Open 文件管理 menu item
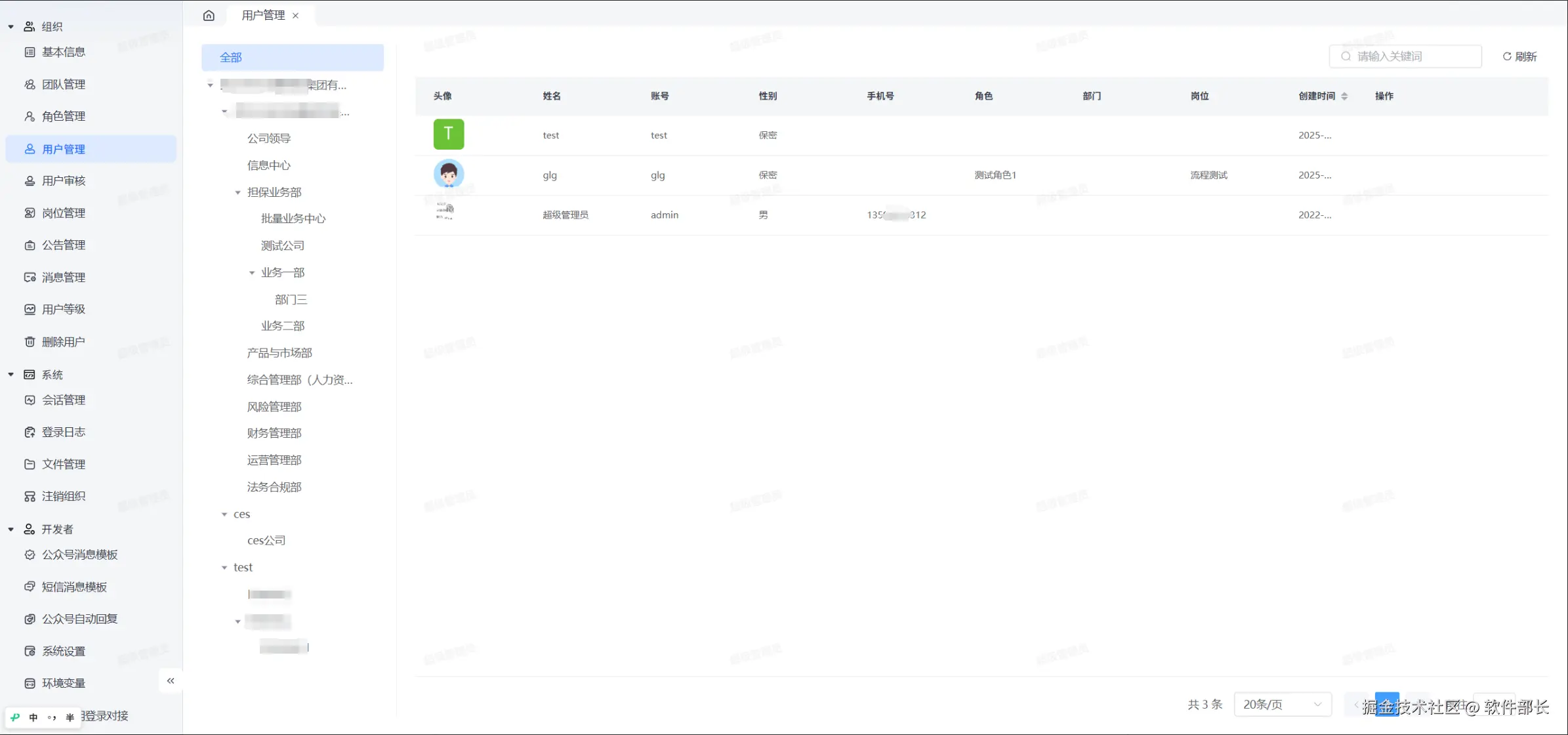 click(64, 464)
